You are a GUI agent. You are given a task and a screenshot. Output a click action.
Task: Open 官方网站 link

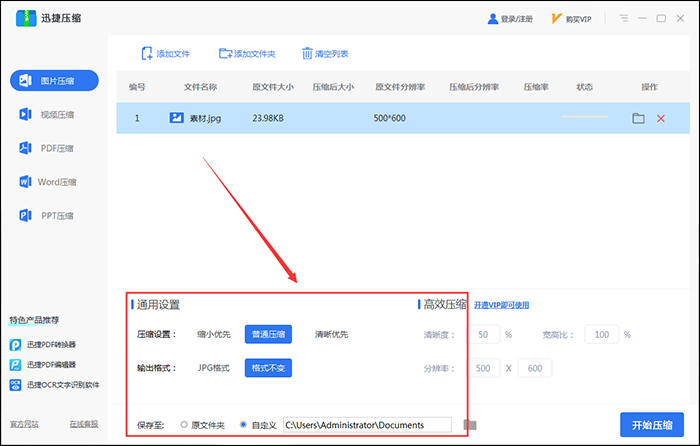click(25, 424)
